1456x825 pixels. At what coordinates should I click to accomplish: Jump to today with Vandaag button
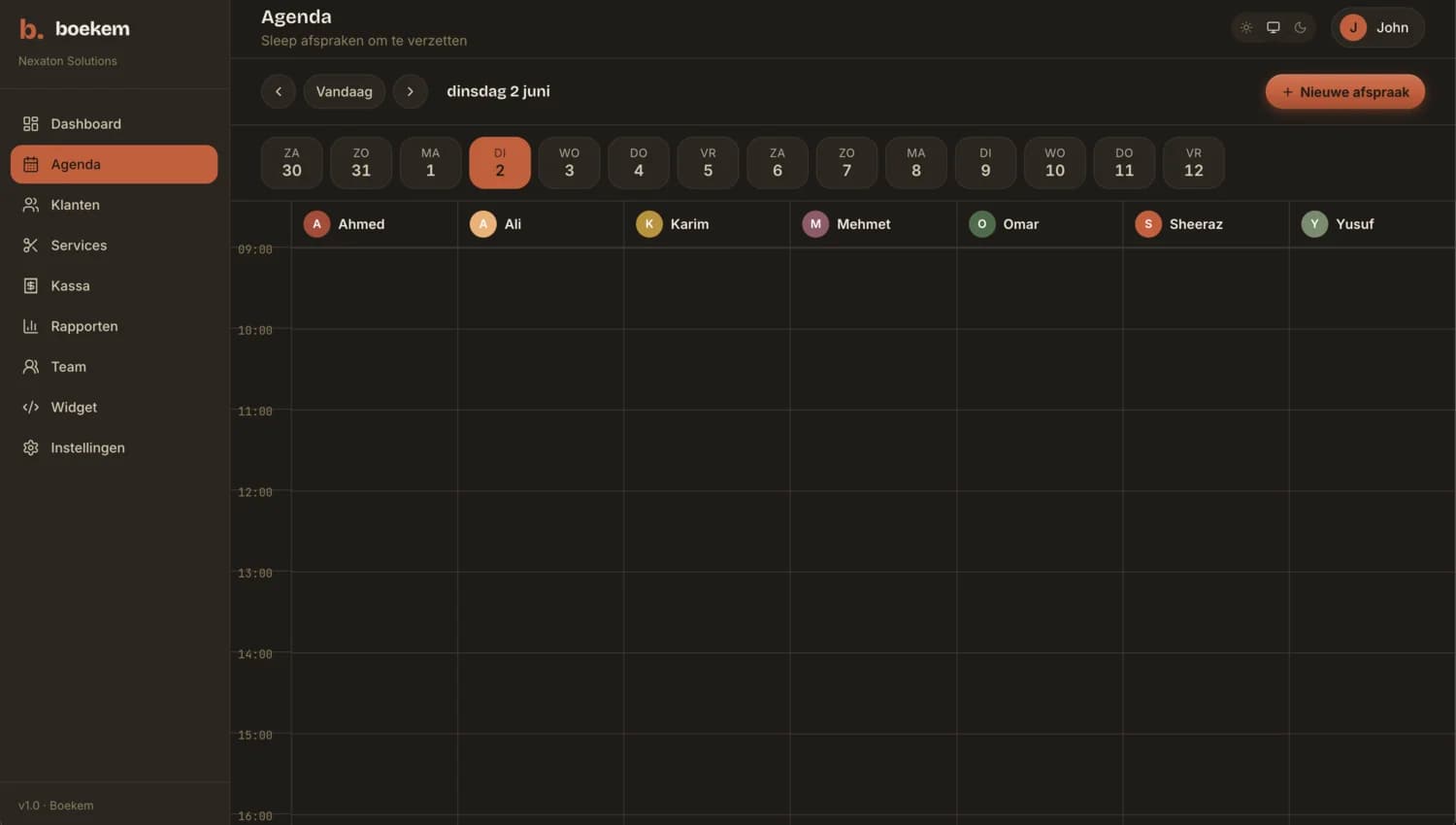coord(345,91)
